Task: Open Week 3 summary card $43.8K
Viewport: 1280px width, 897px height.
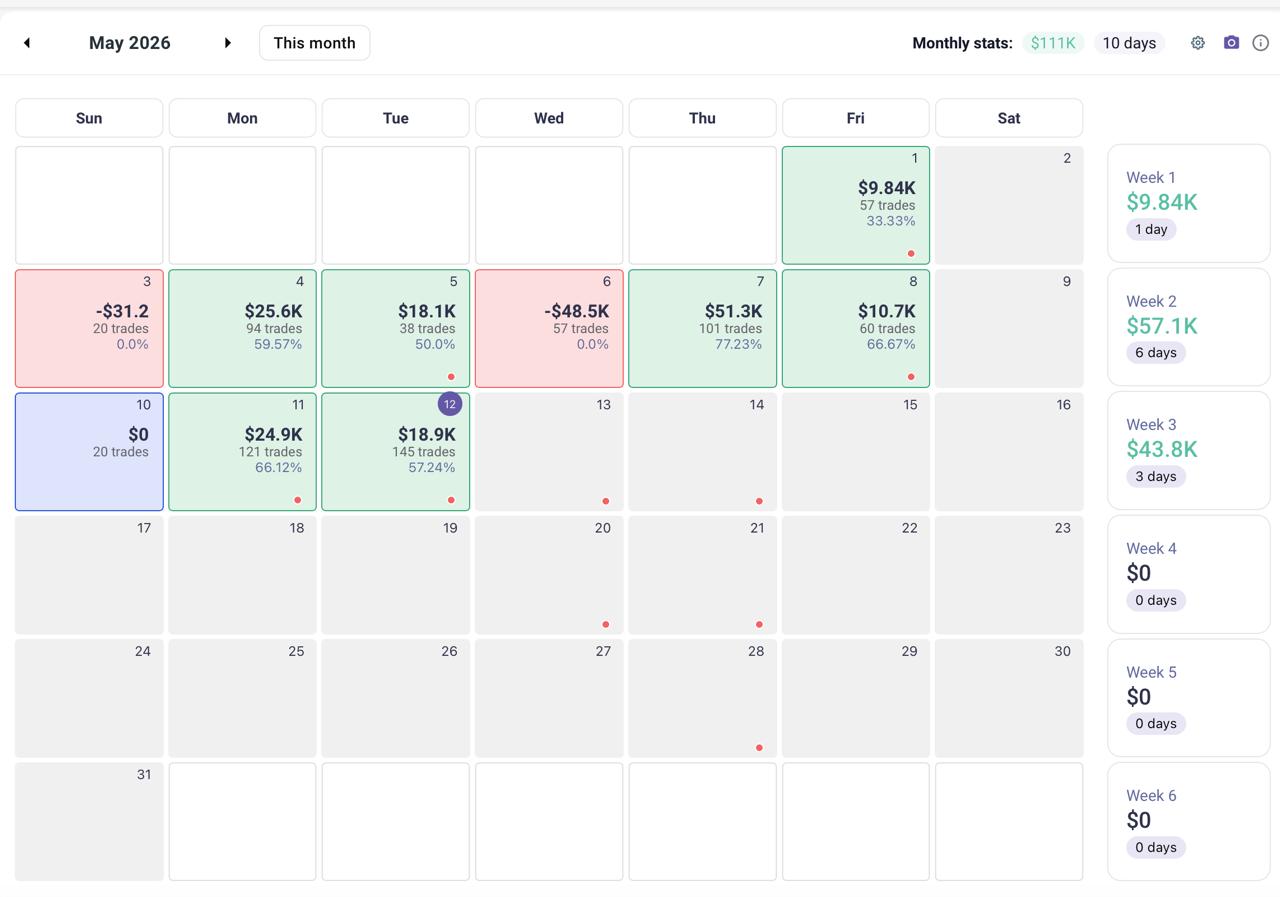Action: (1189, 450)
